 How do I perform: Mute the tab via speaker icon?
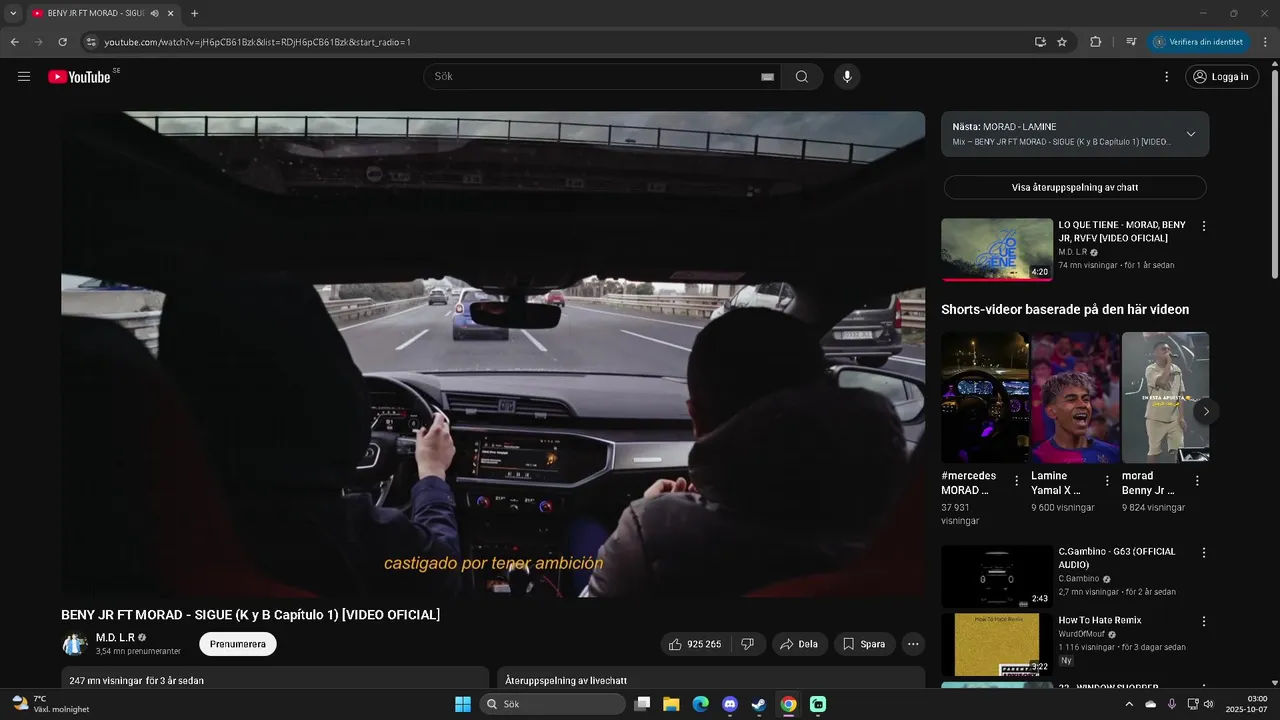point(155,14)
